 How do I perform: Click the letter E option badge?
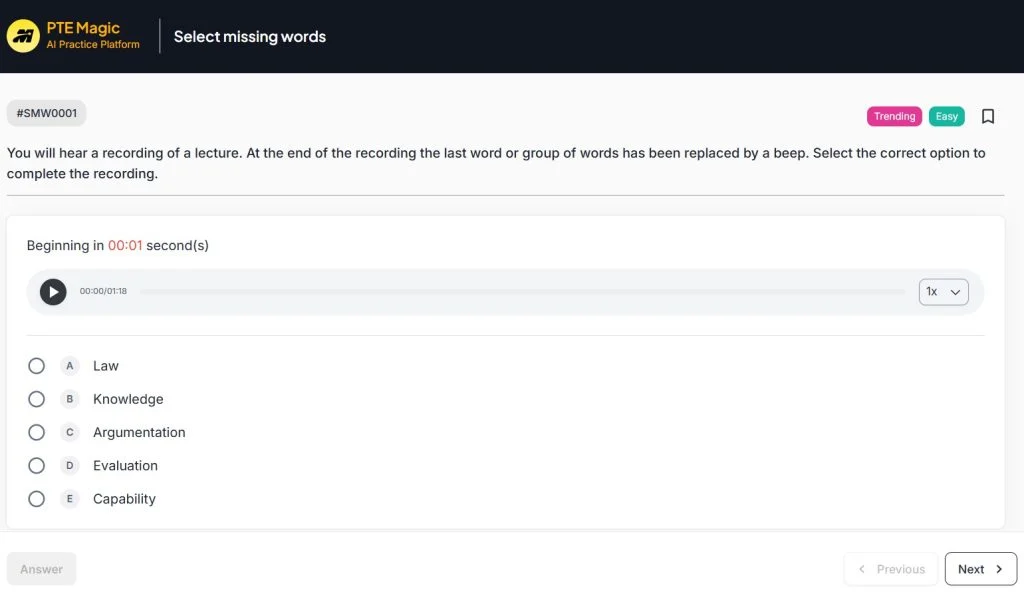(x=70, y=499)
